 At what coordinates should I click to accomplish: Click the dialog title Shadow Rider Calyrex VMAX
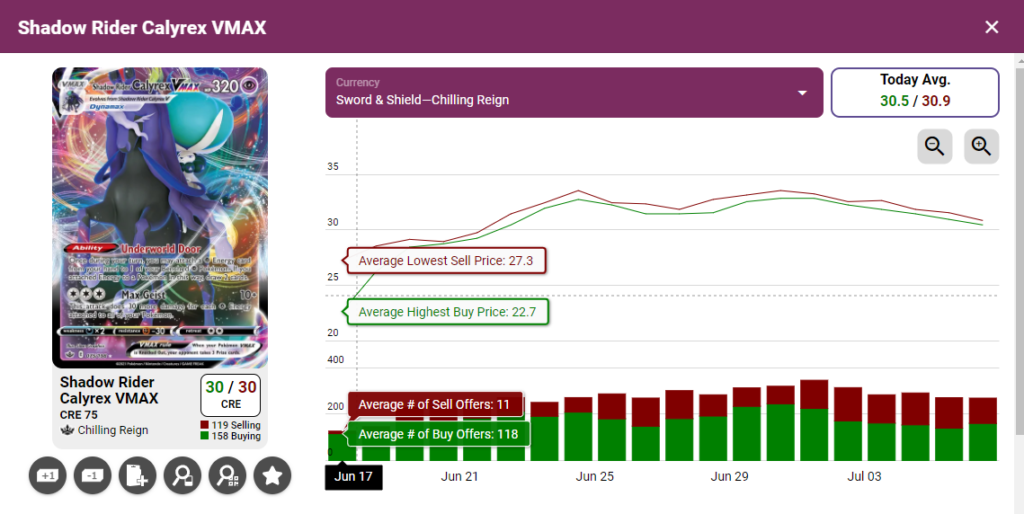(142, 27)
